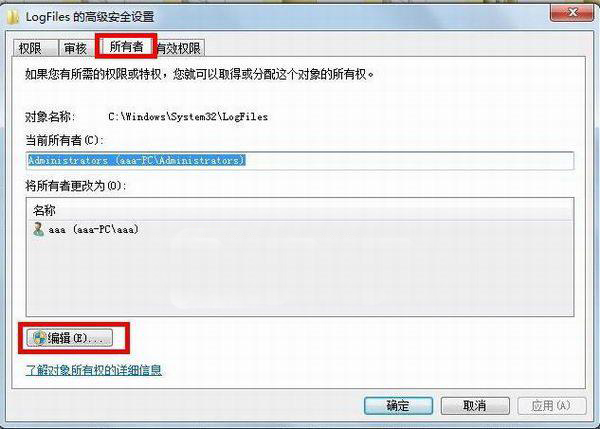Image resolution: width=600 pixels, height=429 pixels.
Task: Click the current owner Administrators field
Action: pos(300,160)
